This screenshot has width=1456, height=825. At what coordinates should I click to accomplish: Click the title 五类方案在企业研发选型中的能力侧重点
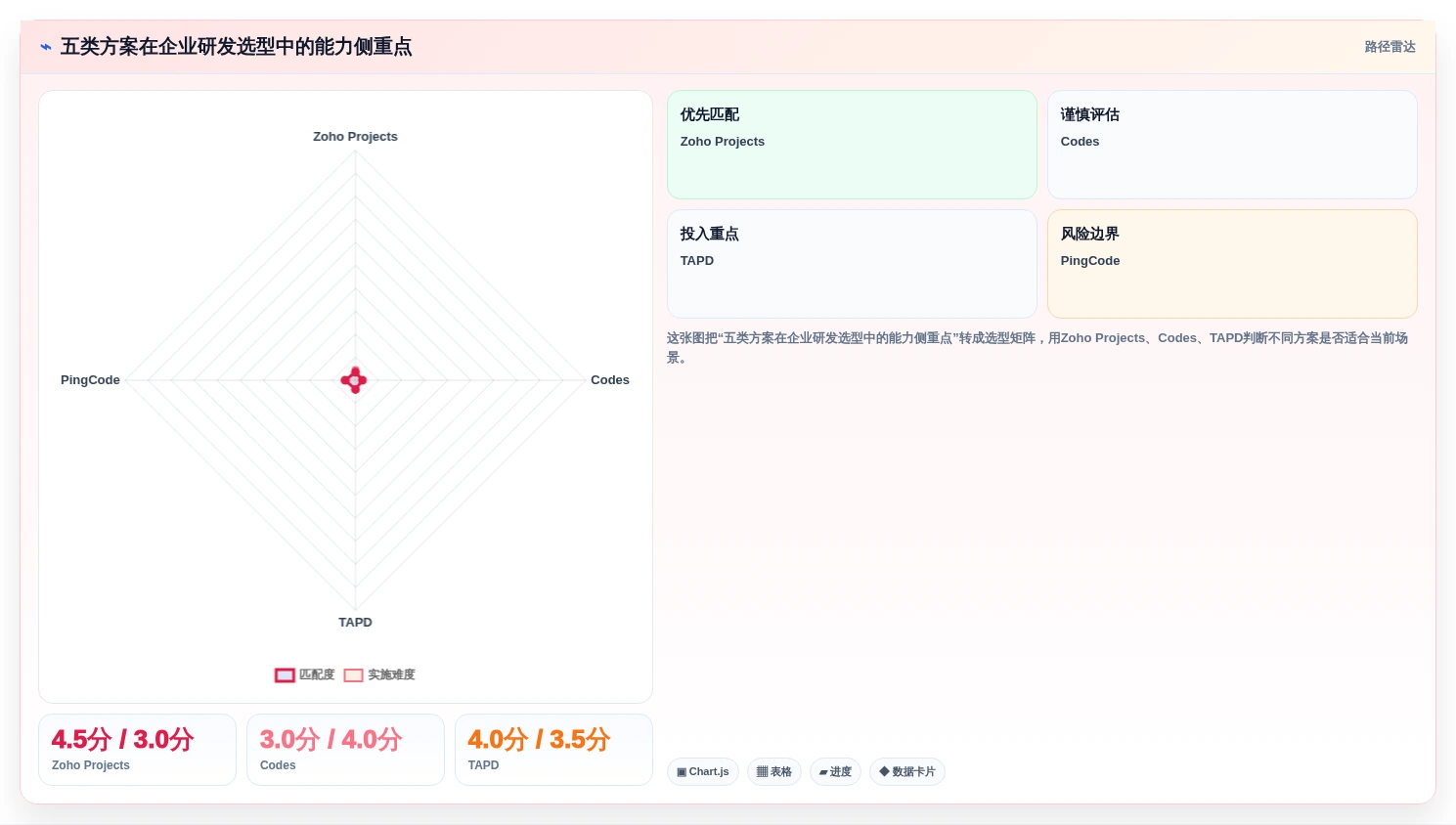(x=236, y=47)
